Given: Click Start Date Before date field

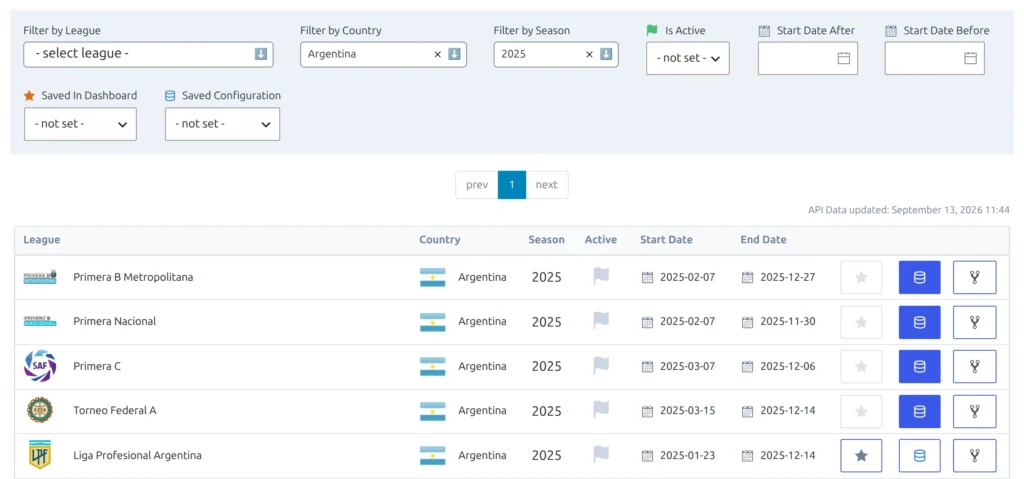Looking at the screenshot, I should pos(935,58).
